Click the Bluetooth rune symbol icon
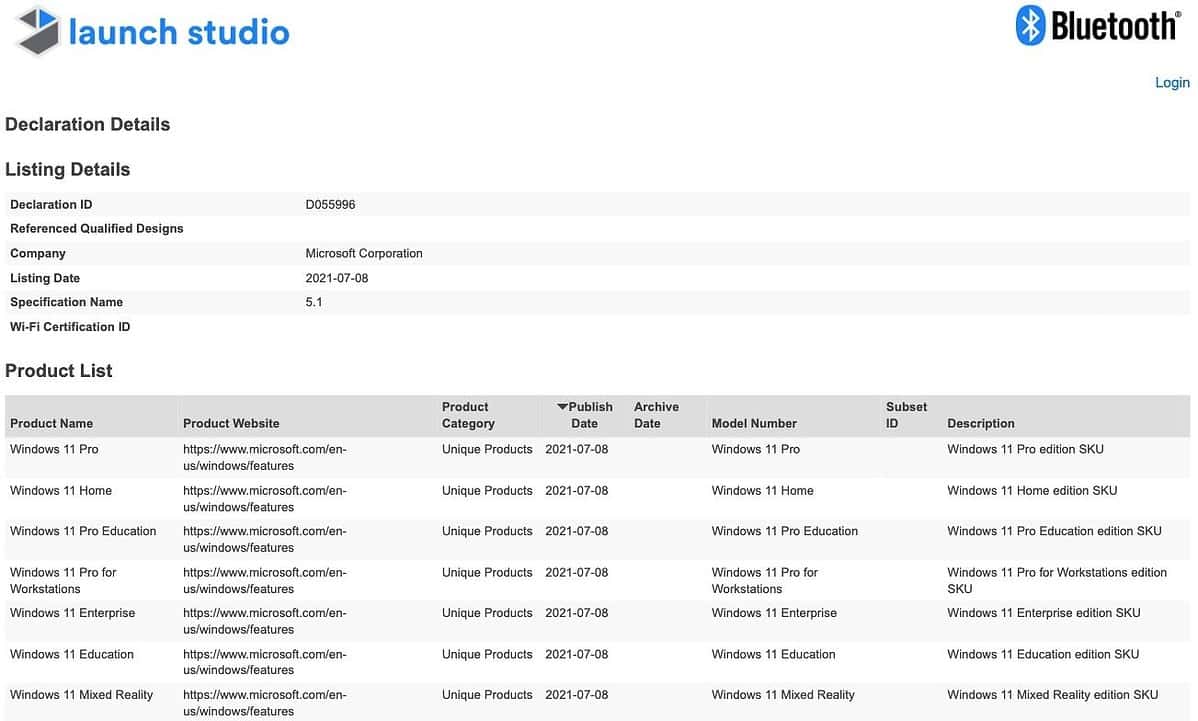The height and width of the screenshot is (721, 1198). (x=1029, y=27)
